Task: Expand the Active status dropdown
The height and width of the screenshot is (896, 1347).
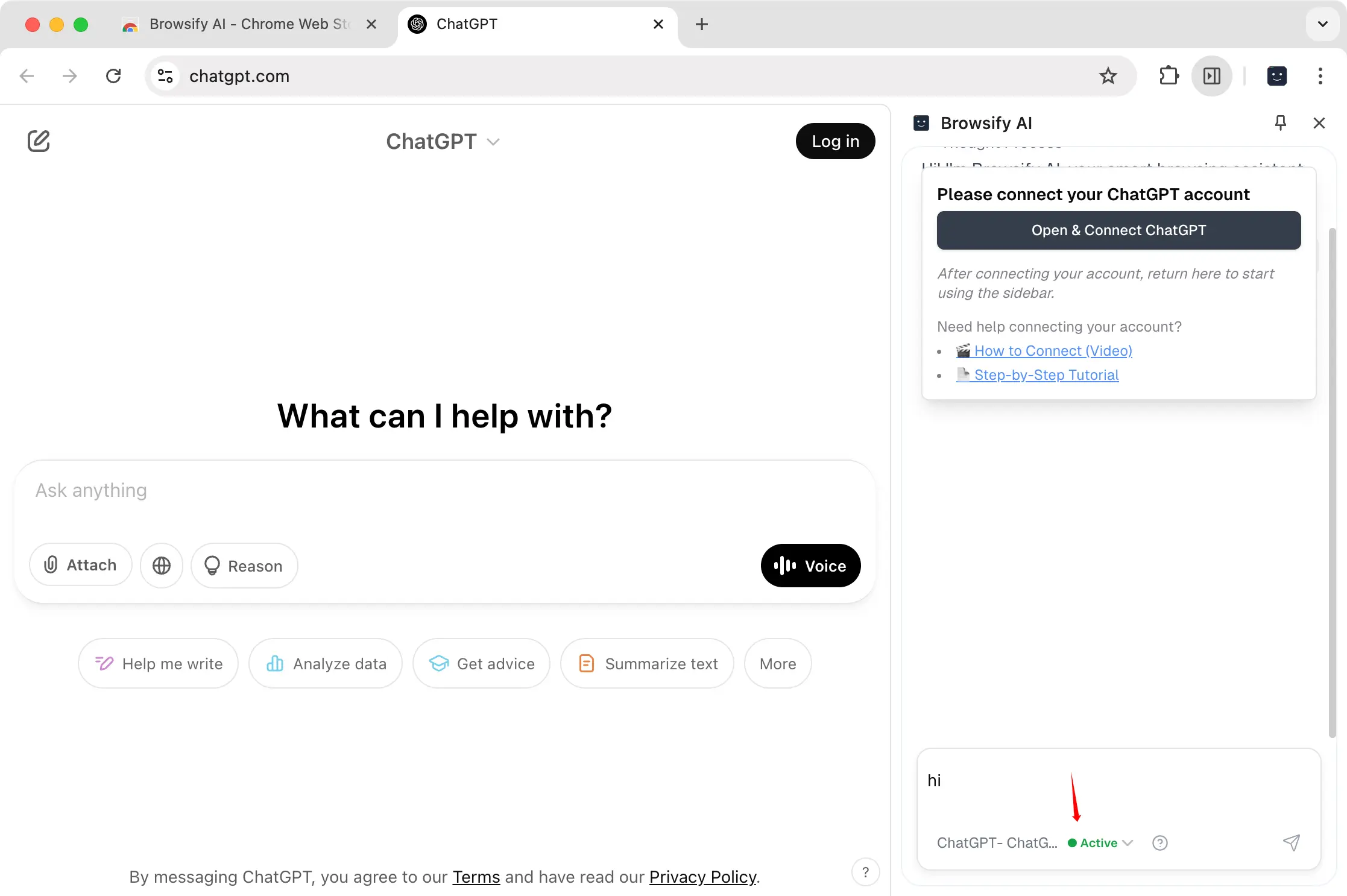Action: click(1100, 843)
